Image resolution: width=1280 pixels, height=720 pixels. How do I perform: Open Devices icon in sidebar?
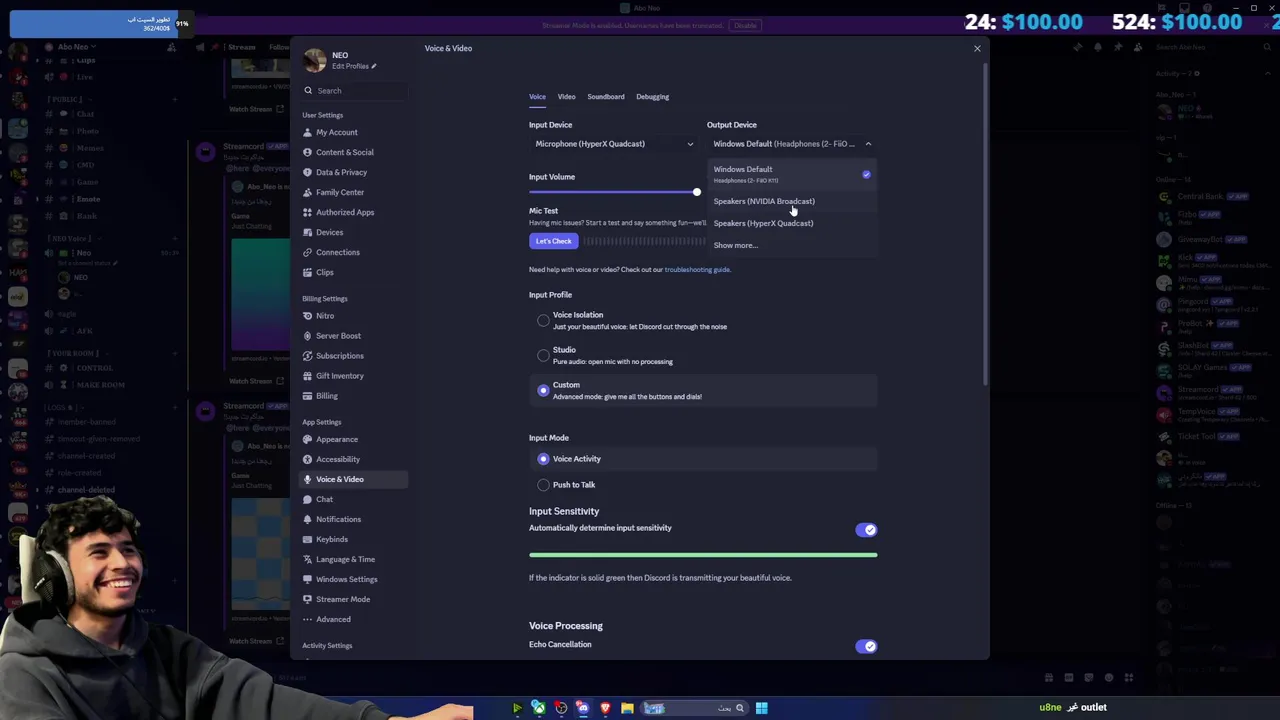(308, 232)
